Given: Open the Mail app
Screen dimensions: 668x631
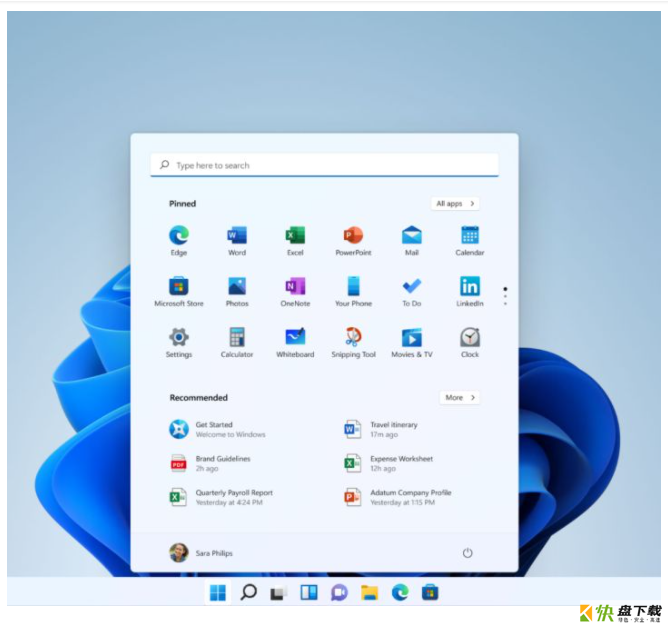Looking at the screenshot, I should point(412,240).
